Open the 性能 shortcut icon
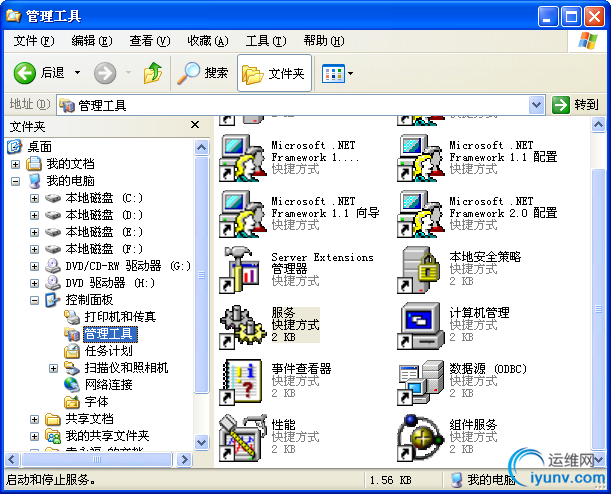This screenshot has height=494, width=611. tap(243, 438)
